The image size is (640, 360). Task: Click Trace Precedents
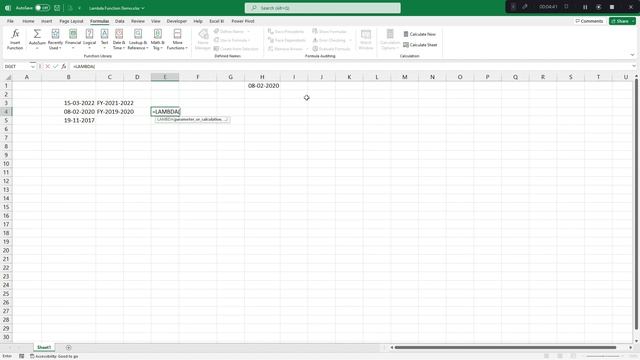coord(286,31)
